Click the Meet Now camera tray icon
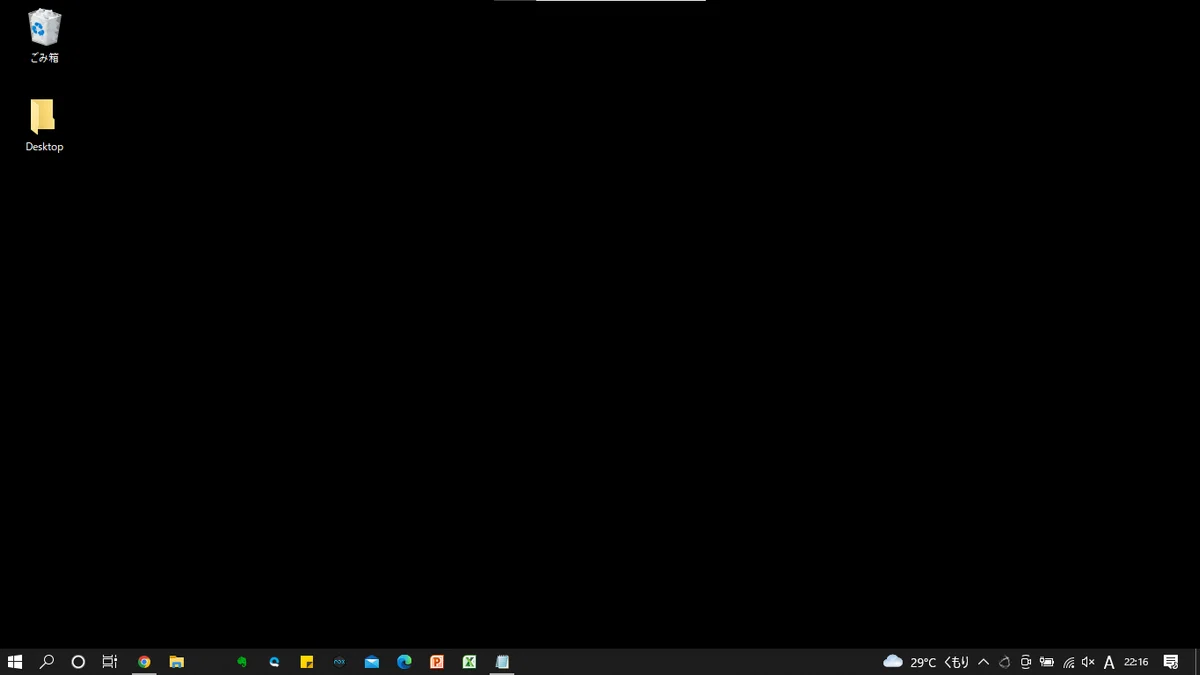Viewport: 1200px width, 675px height. 1026,662
